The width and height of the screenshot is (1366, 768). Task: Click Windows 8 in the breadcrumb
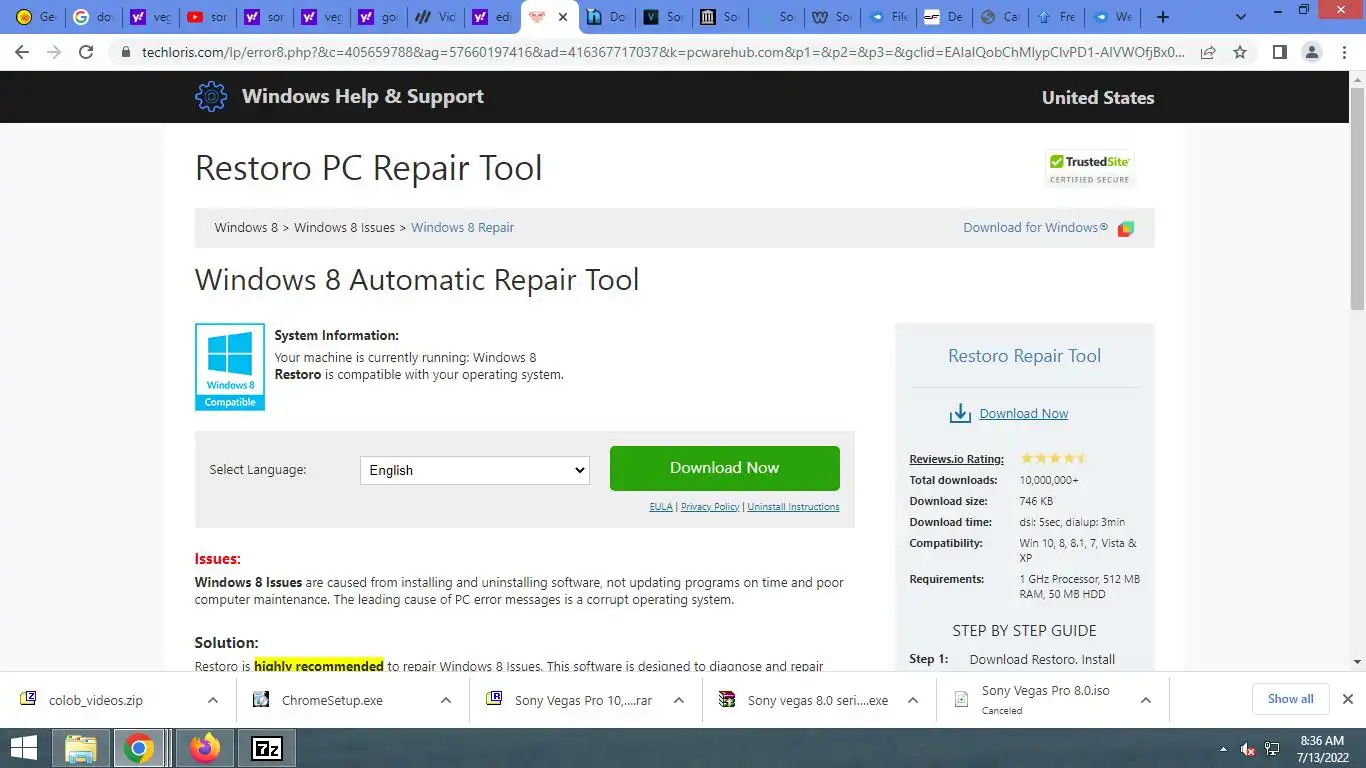246,227
